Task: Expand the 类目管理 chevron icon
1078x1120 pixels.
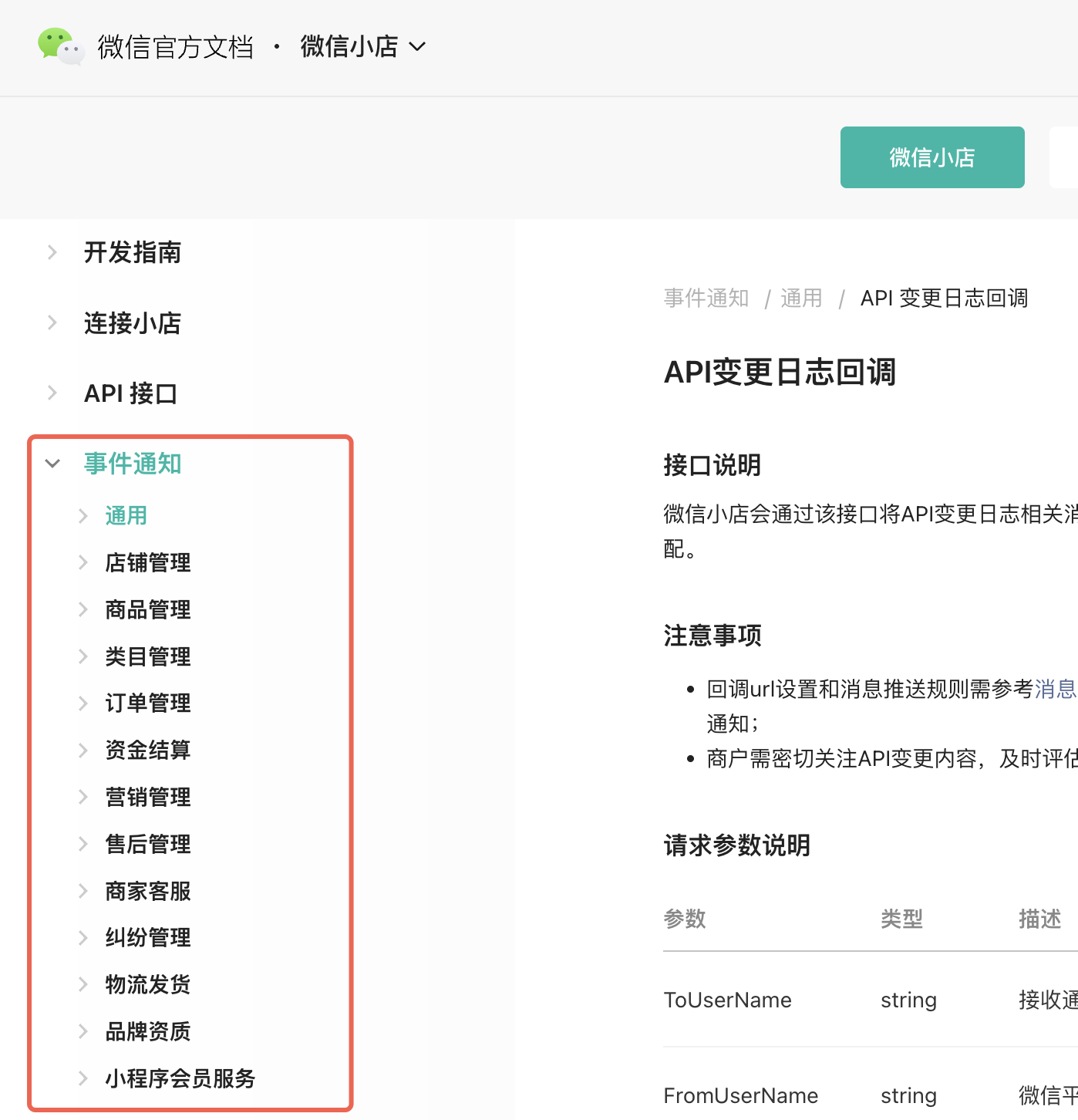Action: (x=83, y=656)
